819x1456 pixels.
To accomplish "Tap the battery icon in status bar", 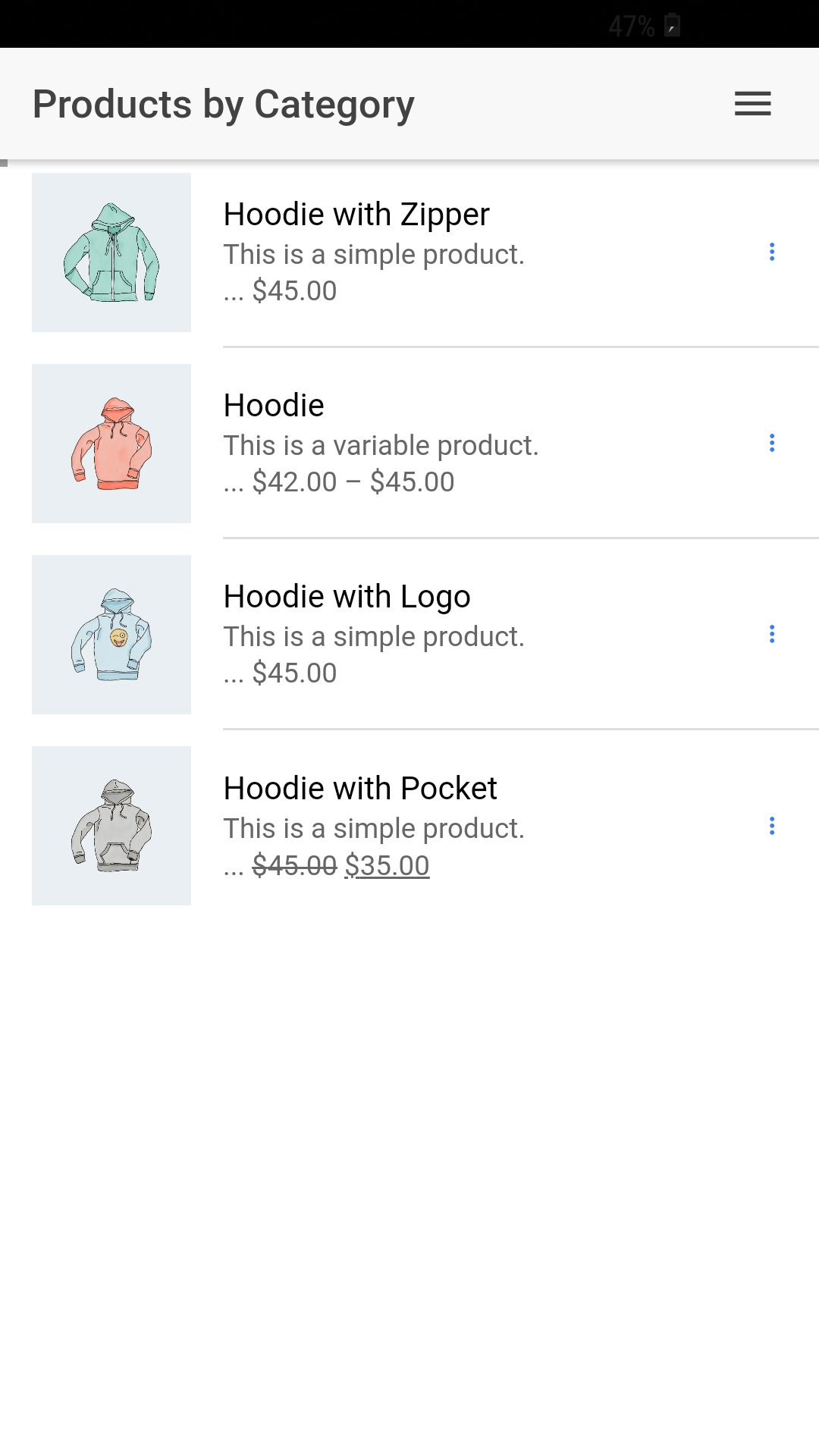I will click(x=672, y=26).
